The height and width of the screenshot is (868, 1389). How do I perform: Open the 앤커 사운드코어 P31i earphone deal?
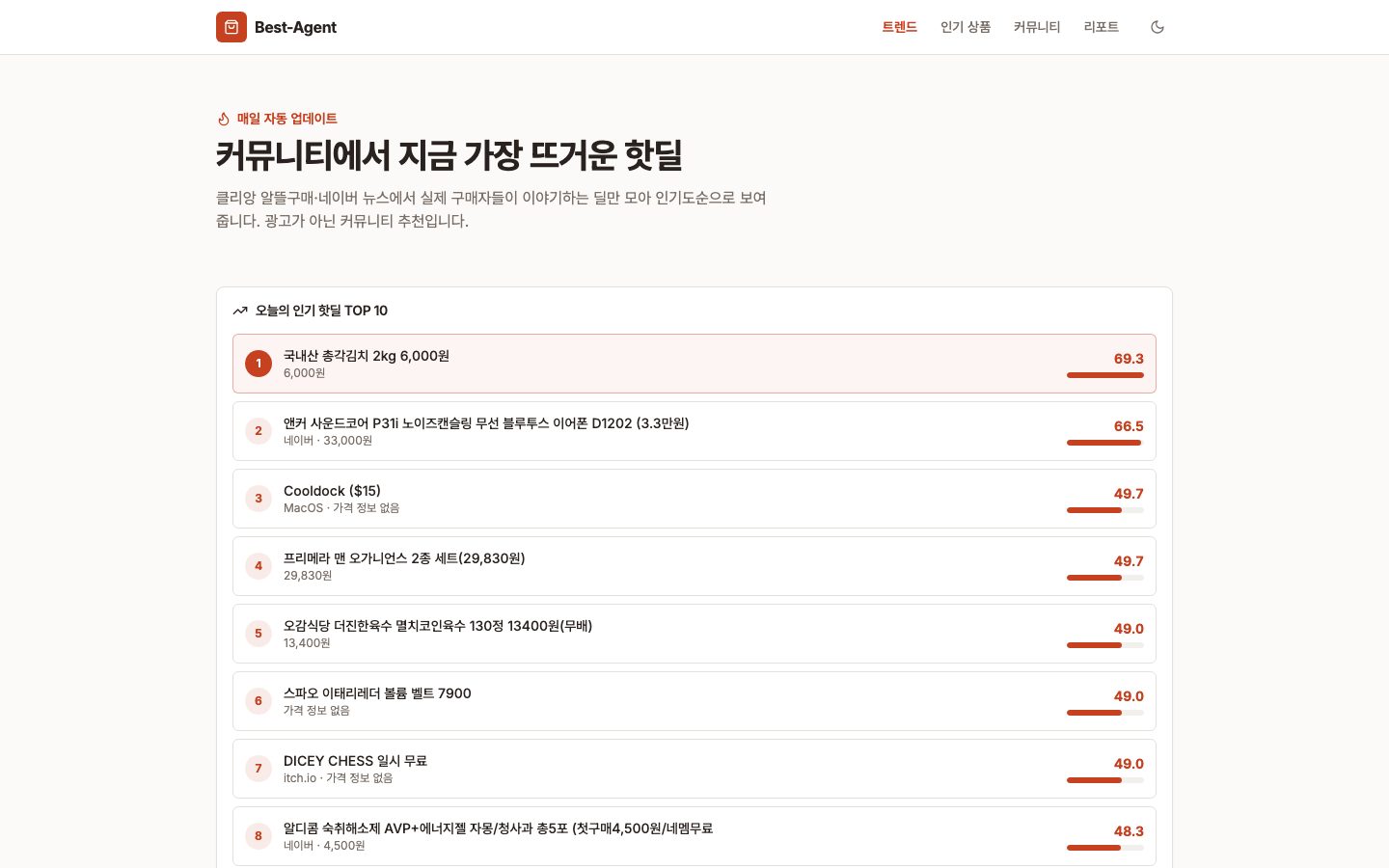click(694, 431)
